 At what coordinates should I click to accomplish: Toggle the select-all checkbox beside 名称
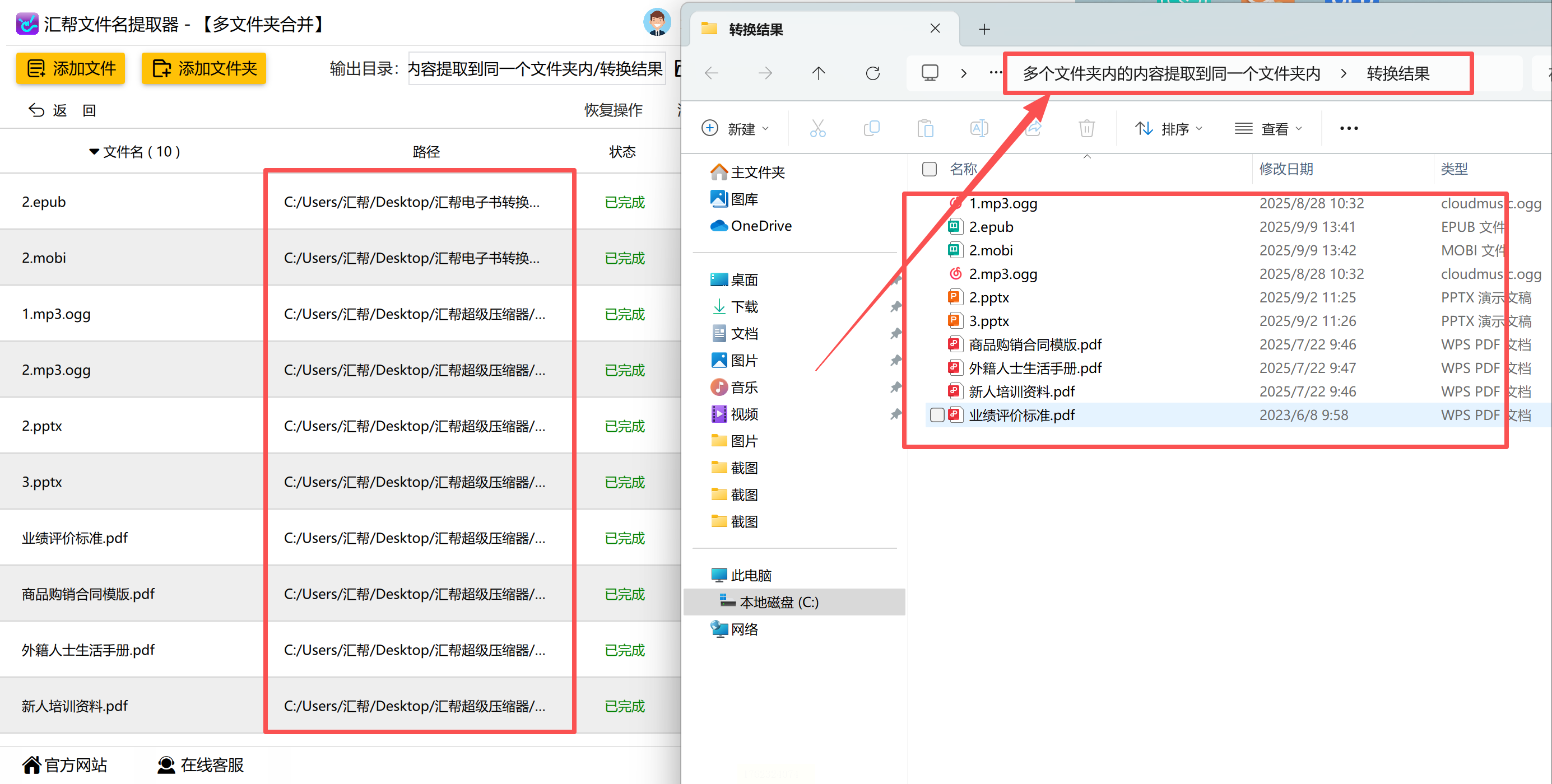(929, 169)
